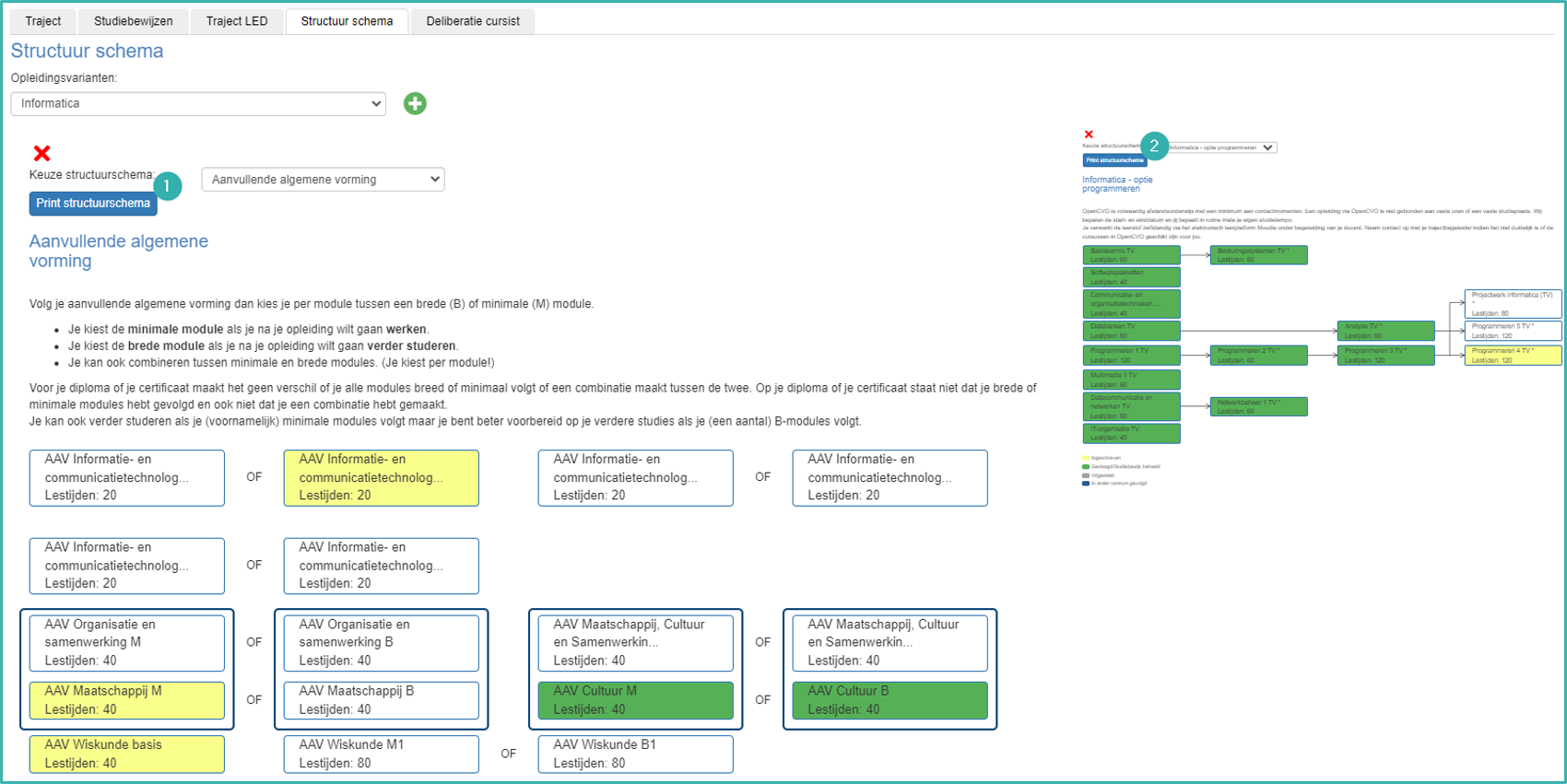Click the Aanvullende algemene vorming blue heading
Screen dimensions: 1567x784
pyautogui.click(x=118, y=251)
